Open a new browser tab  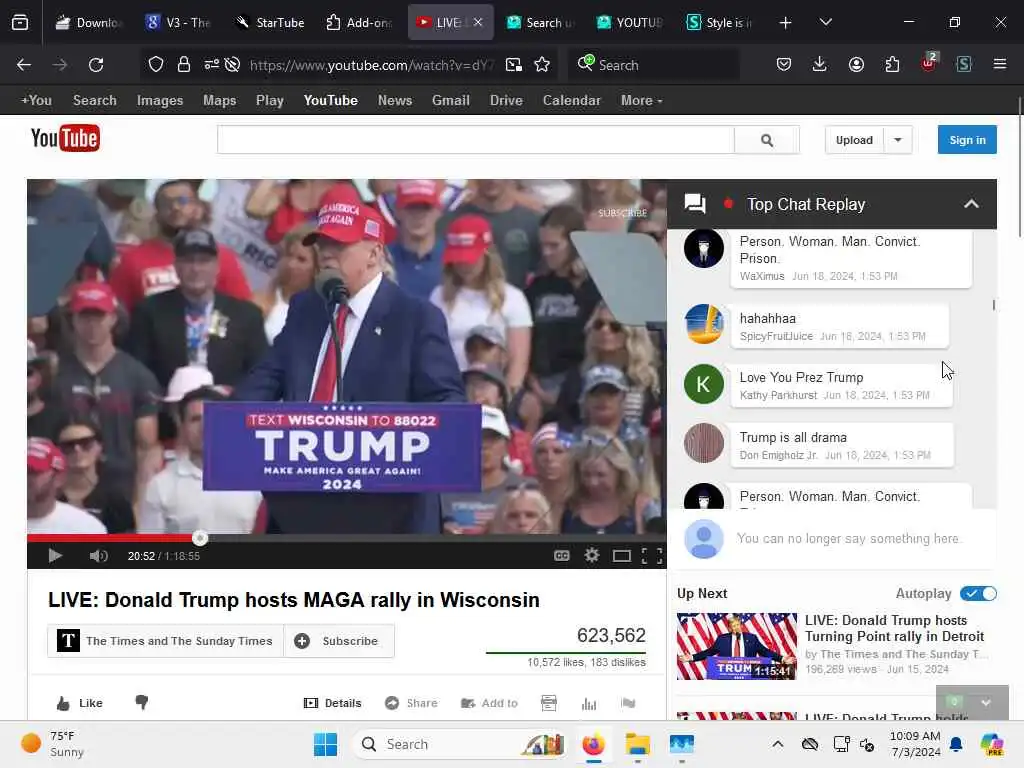(786, 23)
